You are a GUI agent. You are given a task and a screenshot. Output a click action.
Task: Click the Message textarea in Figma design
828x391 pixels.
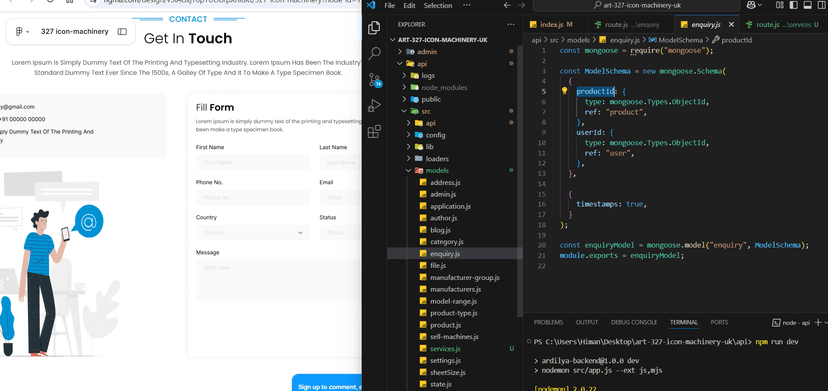point(279,281)
